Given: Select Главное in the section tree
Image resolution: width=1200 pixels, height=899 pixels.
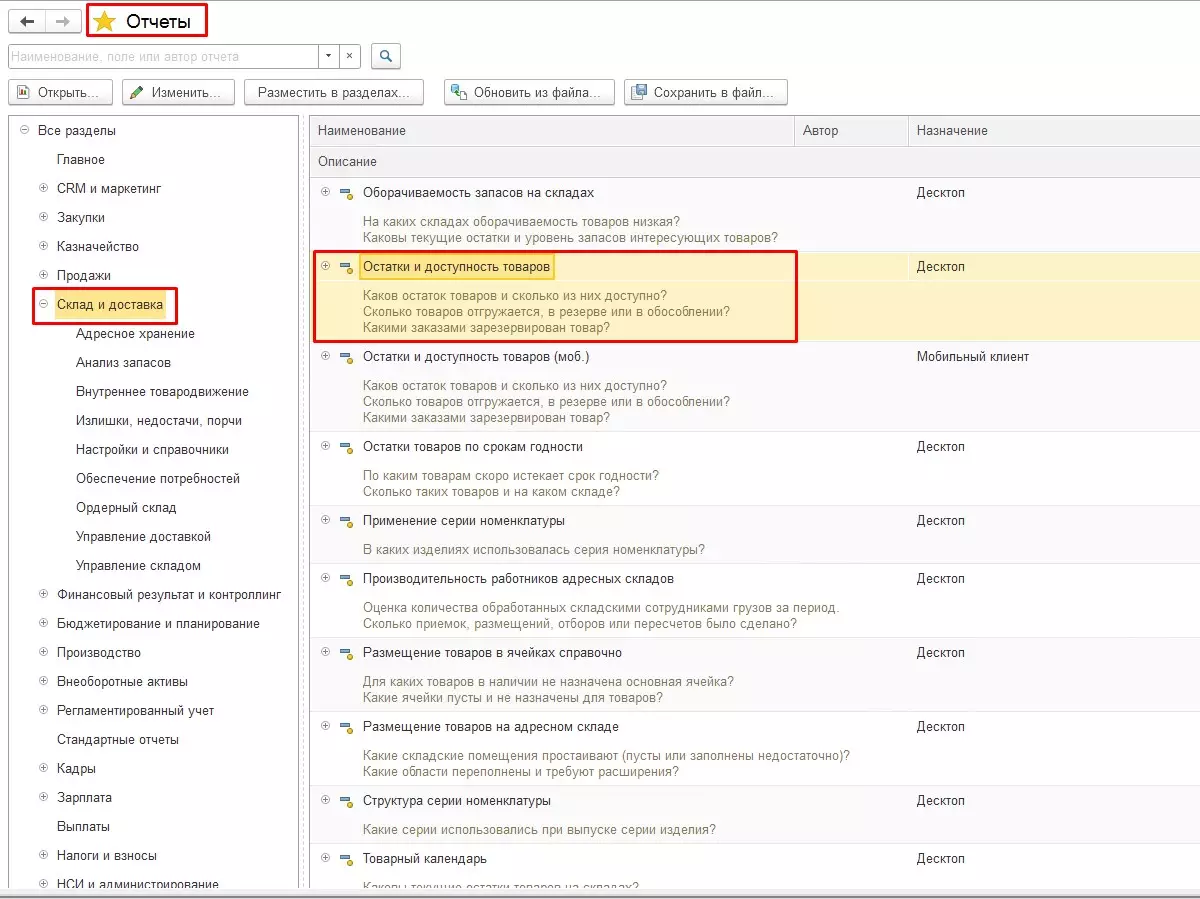Looking at the screenshot, I should 81,159.
